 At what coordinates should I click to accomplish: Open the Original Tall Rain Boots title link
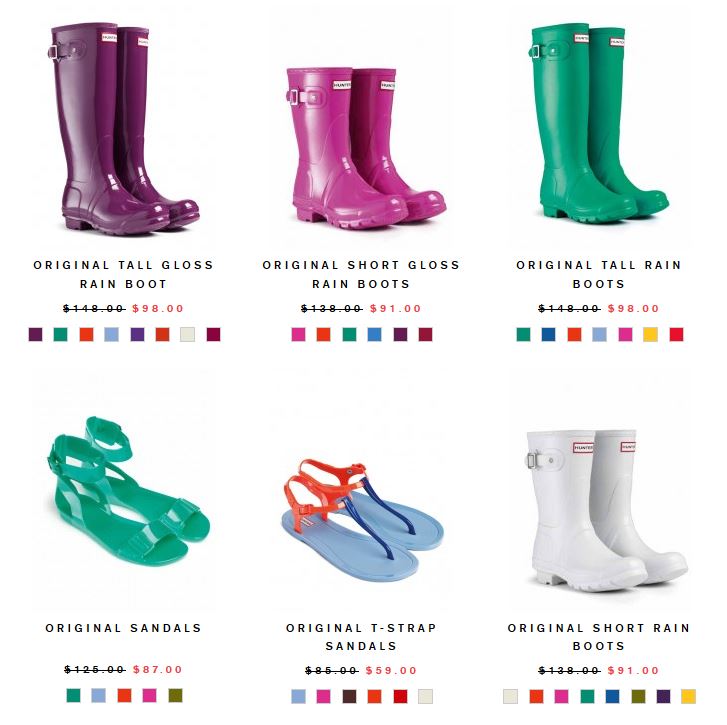coord(599,274)
